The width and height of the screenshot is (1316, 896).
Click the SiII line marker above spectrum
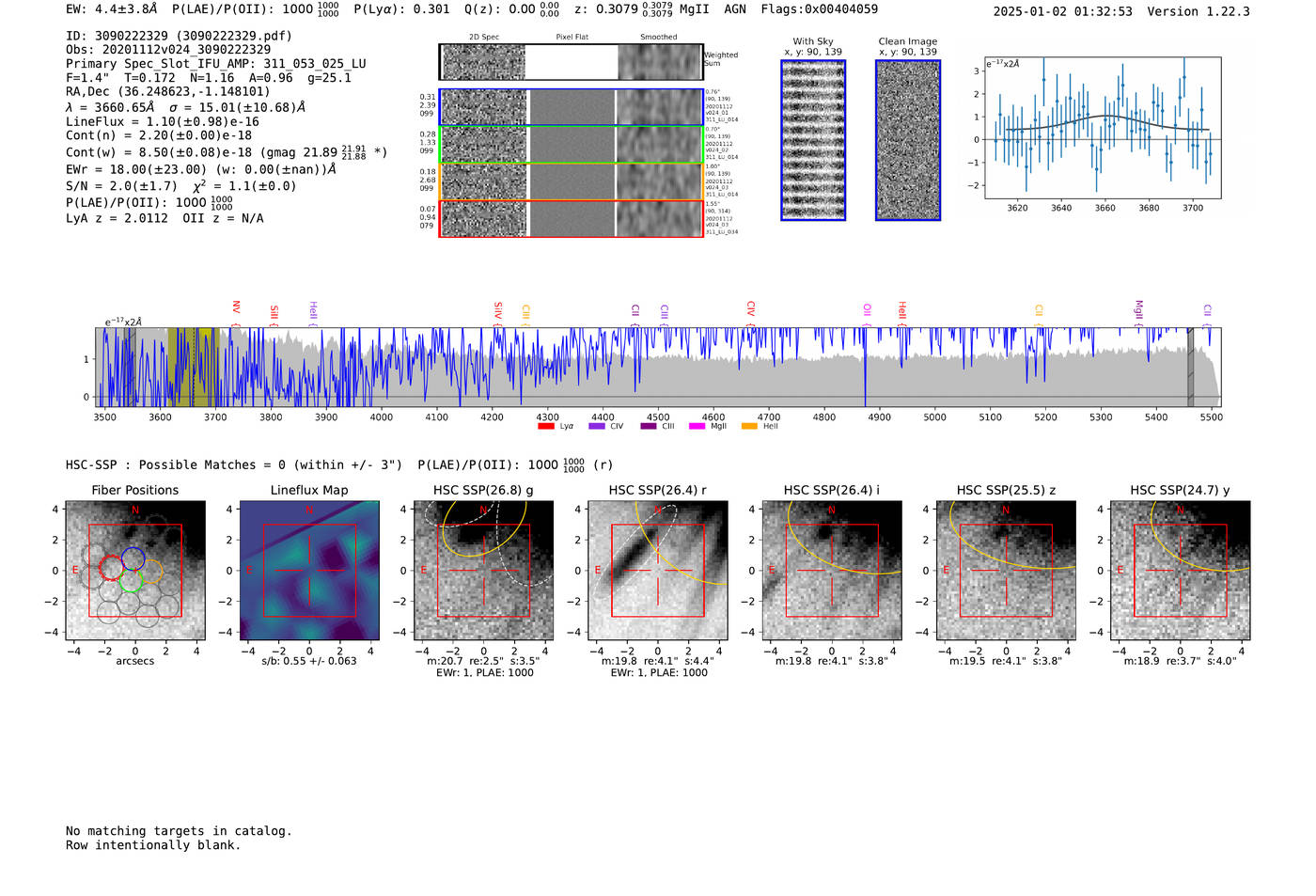[274, 312]
